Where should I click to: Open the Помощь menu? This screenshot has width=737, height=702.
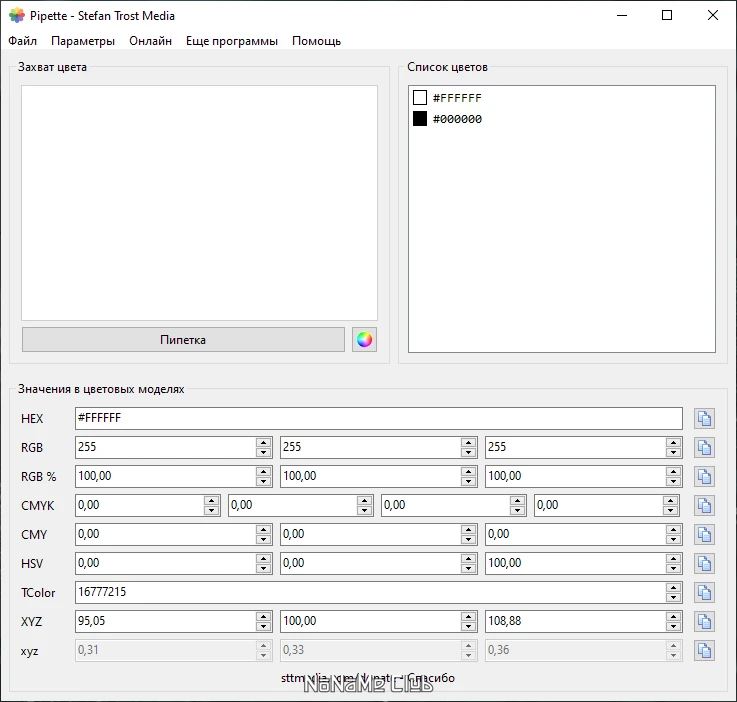[316, 41]
